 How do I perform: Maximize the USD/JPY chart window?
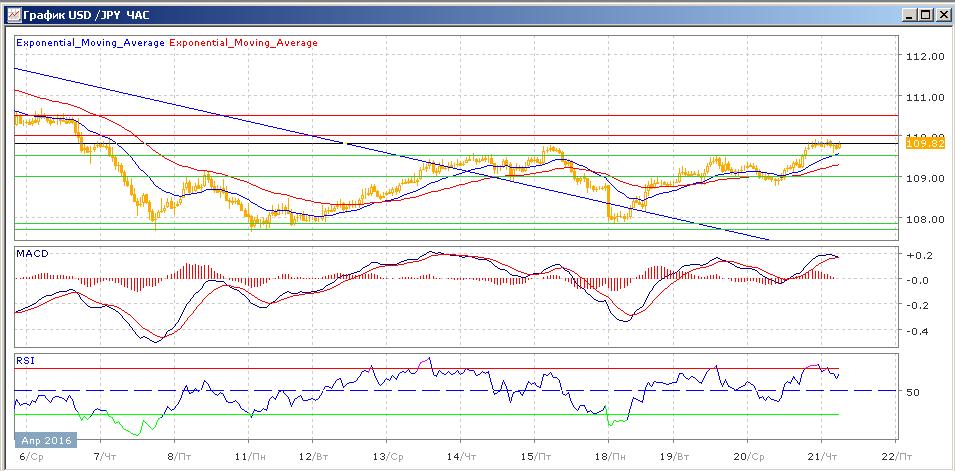coord(925,14)
